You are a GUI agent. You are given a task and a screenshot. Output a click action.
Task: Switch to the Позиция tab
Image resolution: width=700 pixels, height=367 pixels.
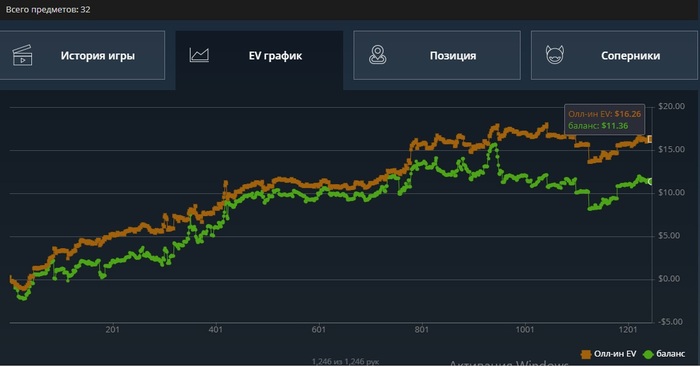pos(437,55)
